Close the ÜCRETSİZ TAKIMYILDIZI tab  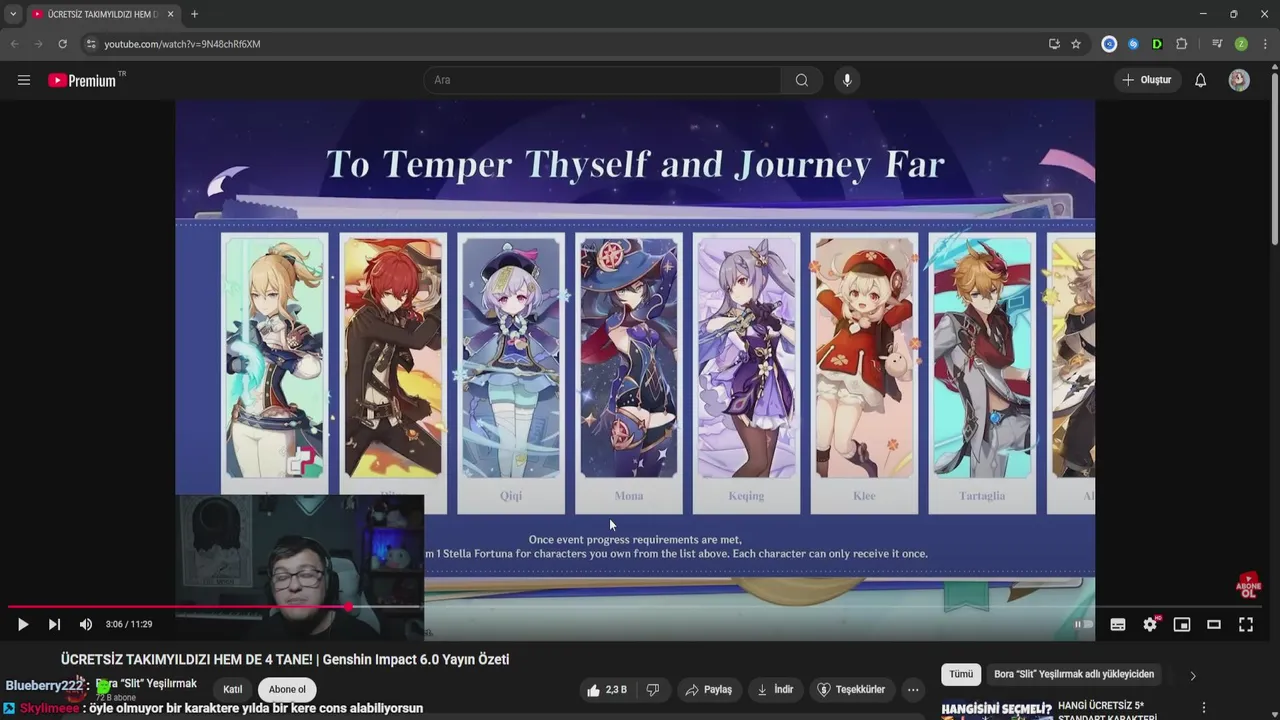pos(170,14)
